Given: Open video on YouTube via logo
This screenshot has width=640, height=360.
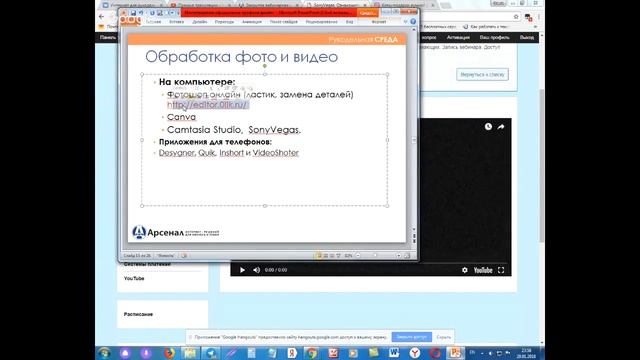Looking at the screenshot, I should [483, 270].
